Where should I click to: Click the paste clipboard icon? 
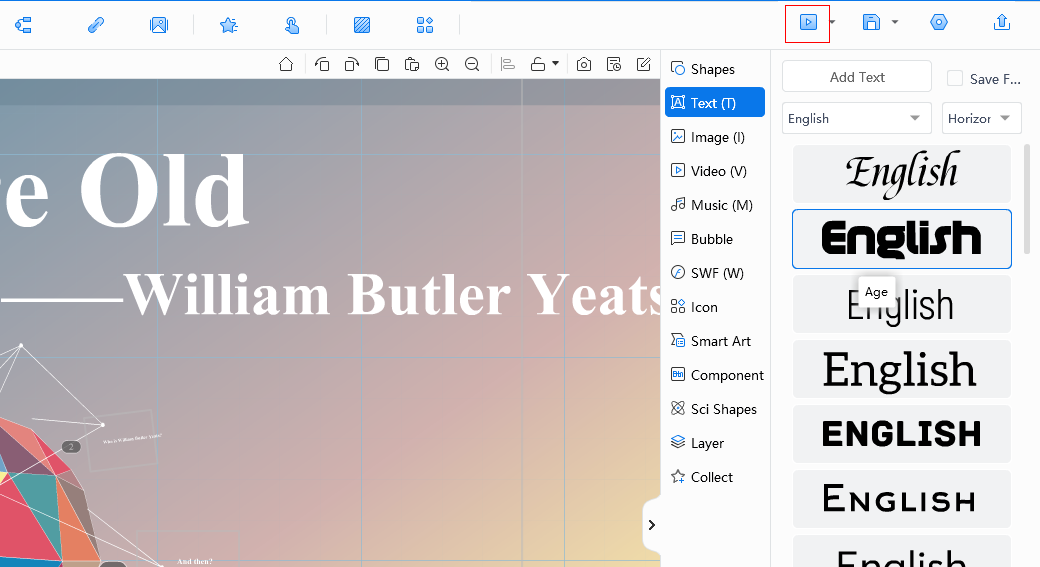pos(412,64)
